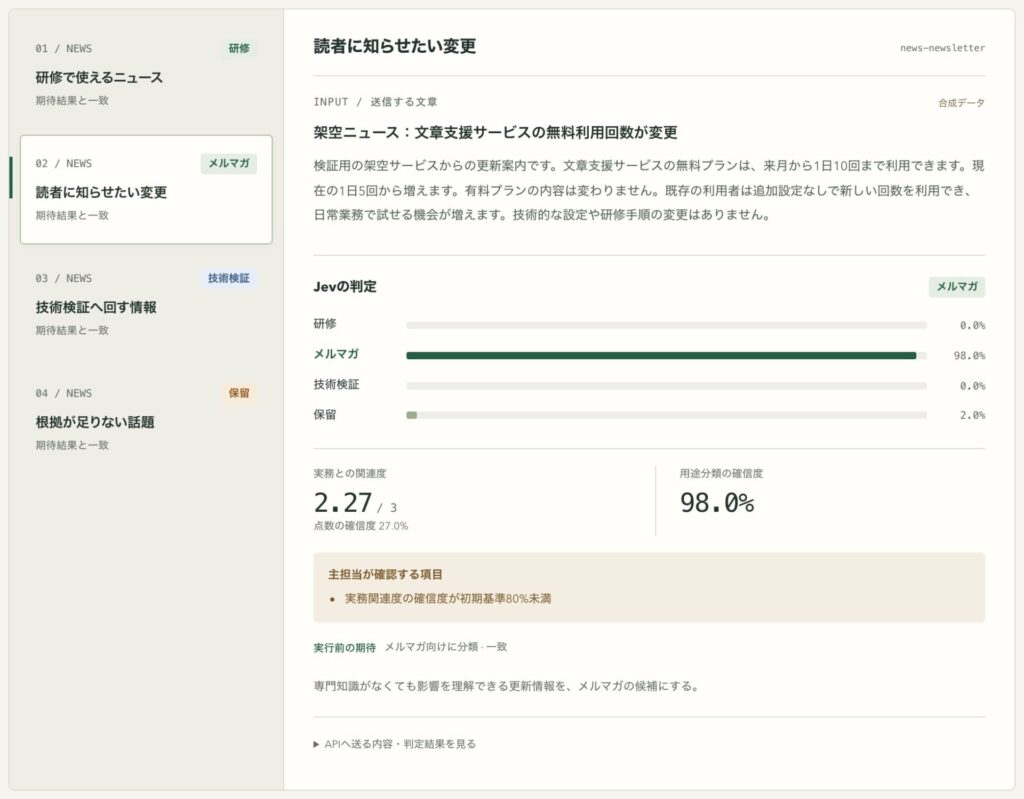Click the INPUT / 送信する文章 label
The width and height of the screenshot is (1024, 799).
click(375, 101)
